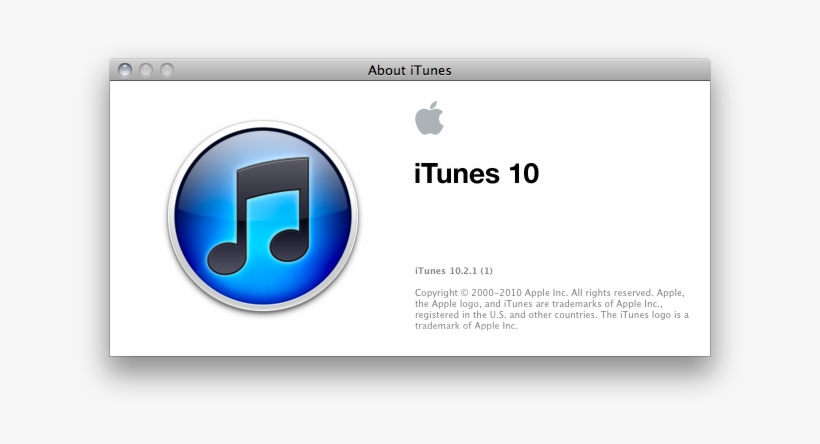Click the copyright notice paragraph
Viewport: 820px width, 444px height.
click(552, 309)
